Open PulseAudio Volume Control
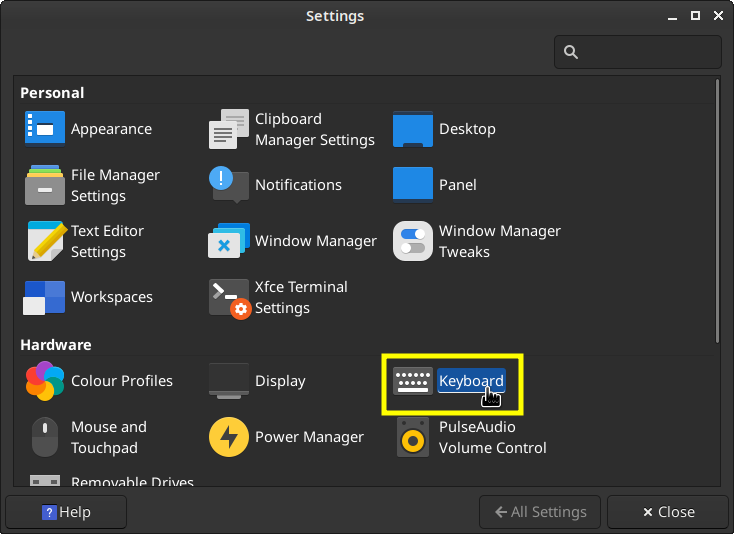 (413, 437)
